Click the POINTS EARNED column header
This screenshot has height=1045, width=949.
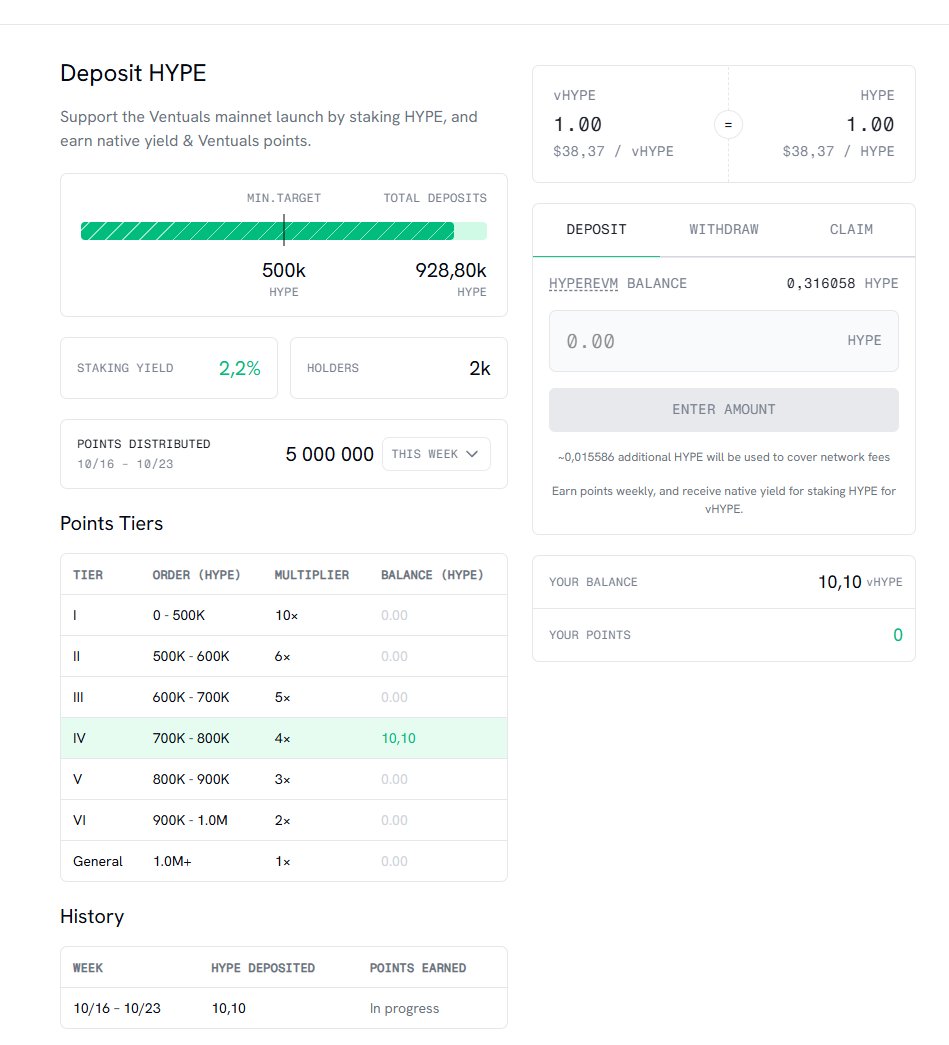coord(418,968)
